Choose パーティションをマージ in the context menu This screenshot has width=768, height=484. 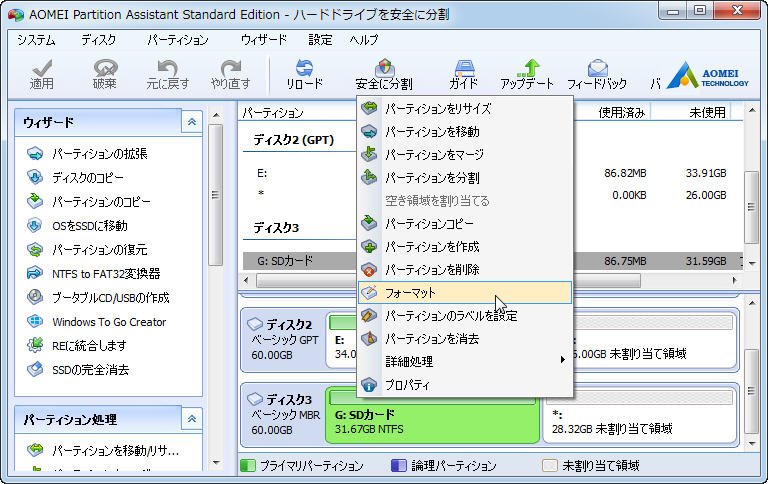465,154
